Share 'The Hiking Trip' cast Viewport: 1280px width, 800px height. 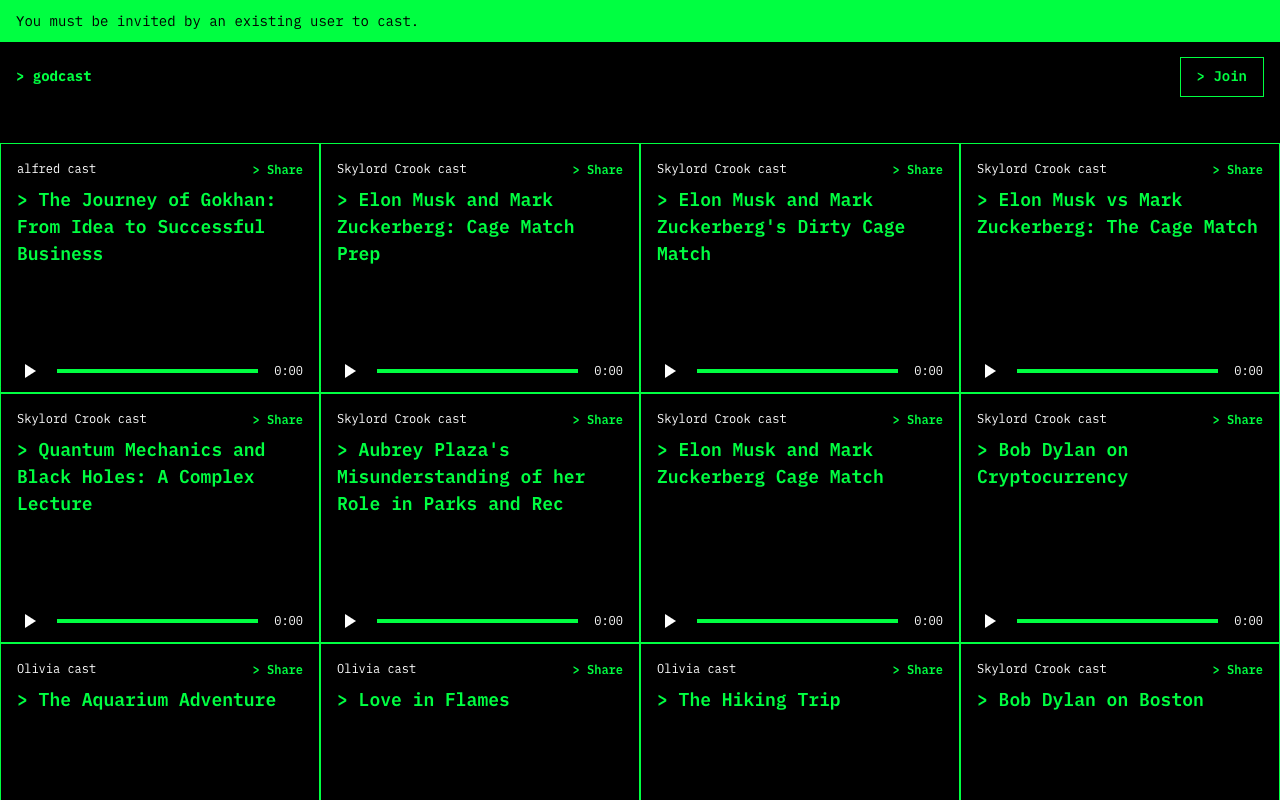(918, 670)
